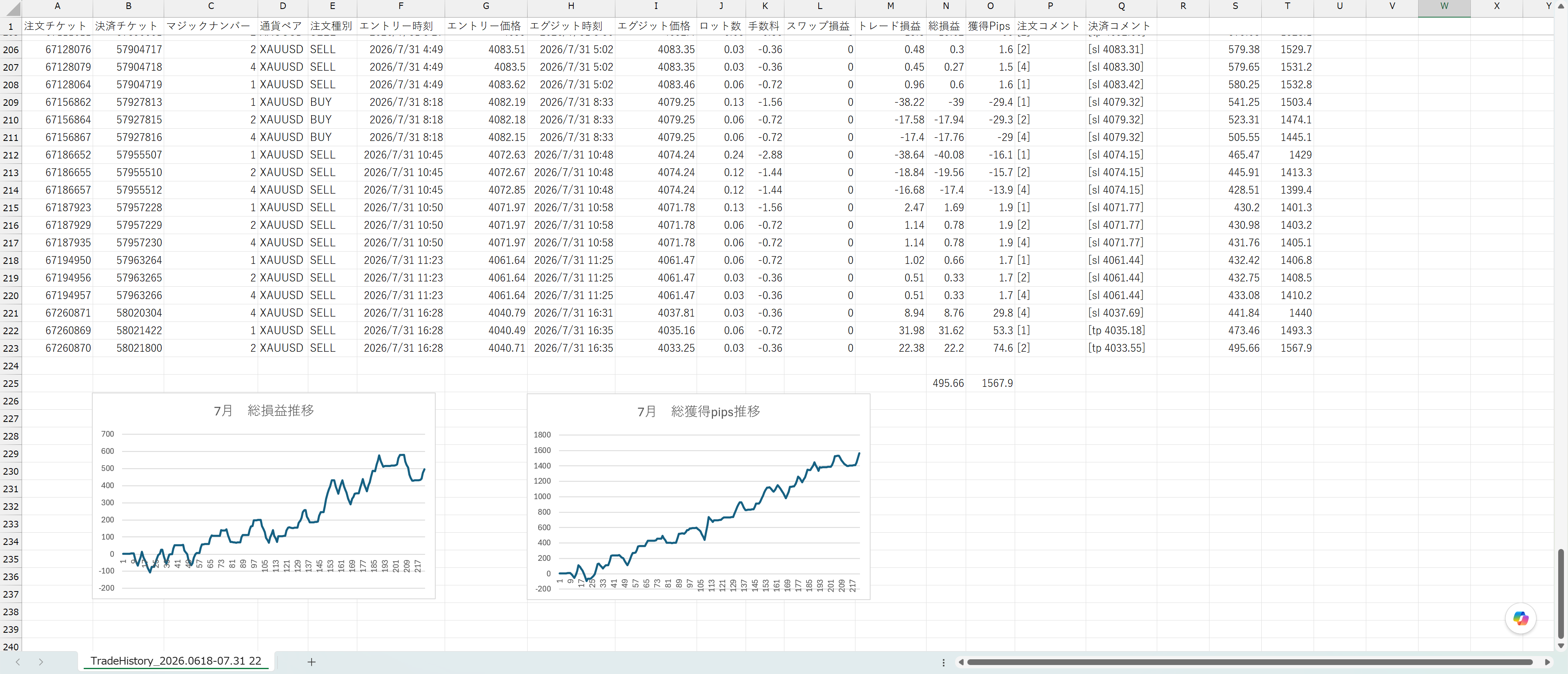Go to the previous sheet using the left arrow
Screen dimensions: 1568x674
(18, 662)
